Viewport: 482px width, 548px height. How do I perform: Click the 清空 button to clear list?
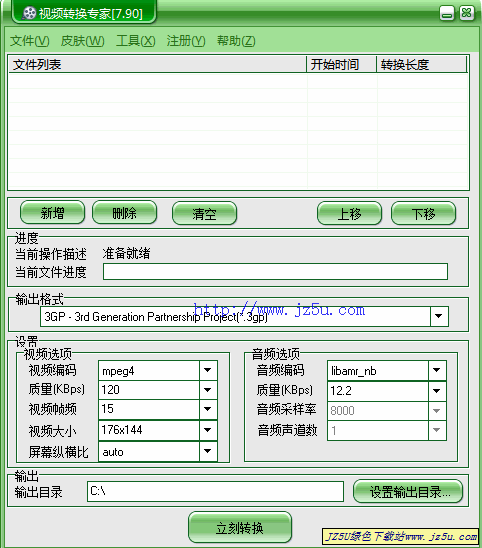coord(204,213)
